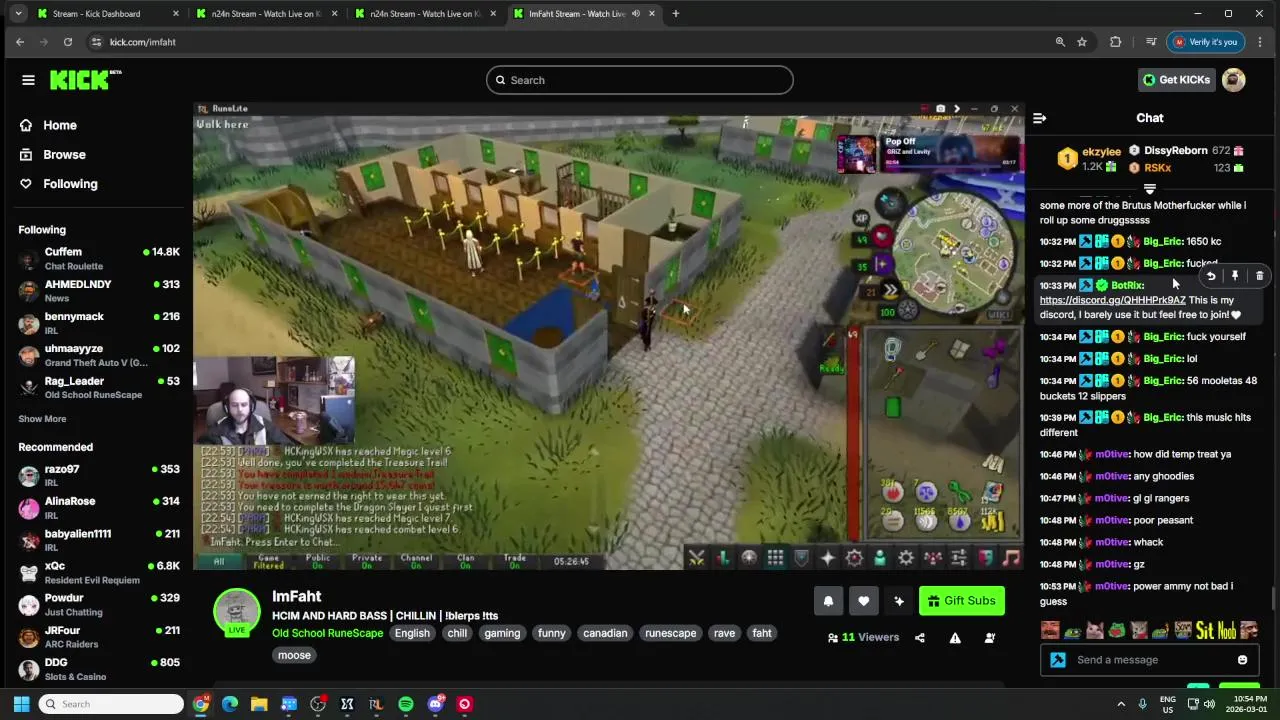The width and height of the screenshot is (1280, 720).
Task: Click the game minimap
Action: pos(952,250)
